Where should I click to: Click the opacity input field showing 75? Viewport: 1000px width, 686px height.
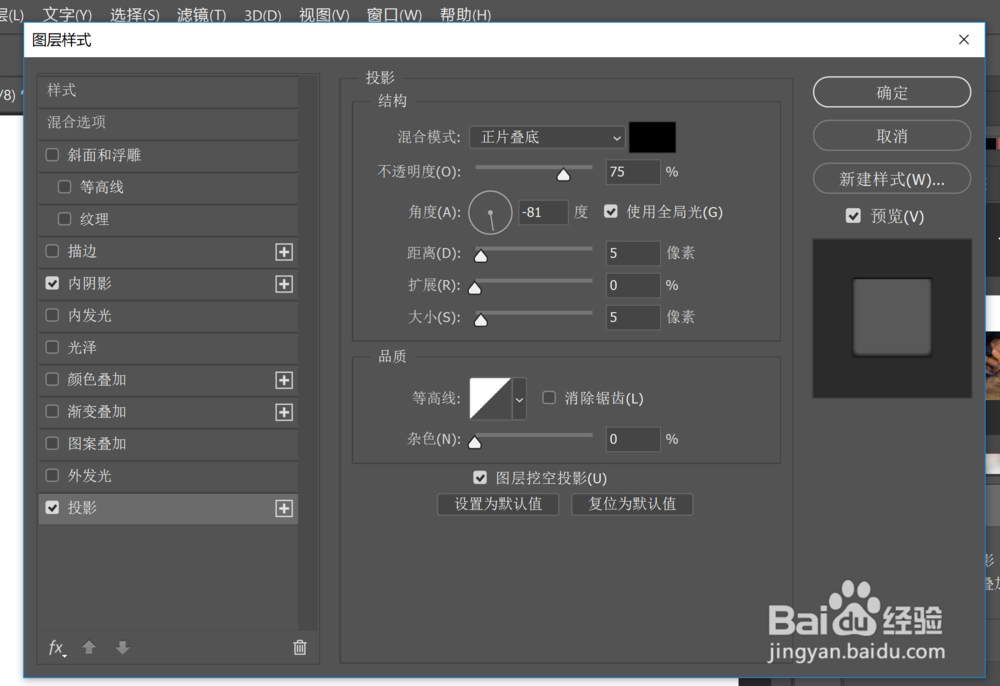click(x=633, y=172)
